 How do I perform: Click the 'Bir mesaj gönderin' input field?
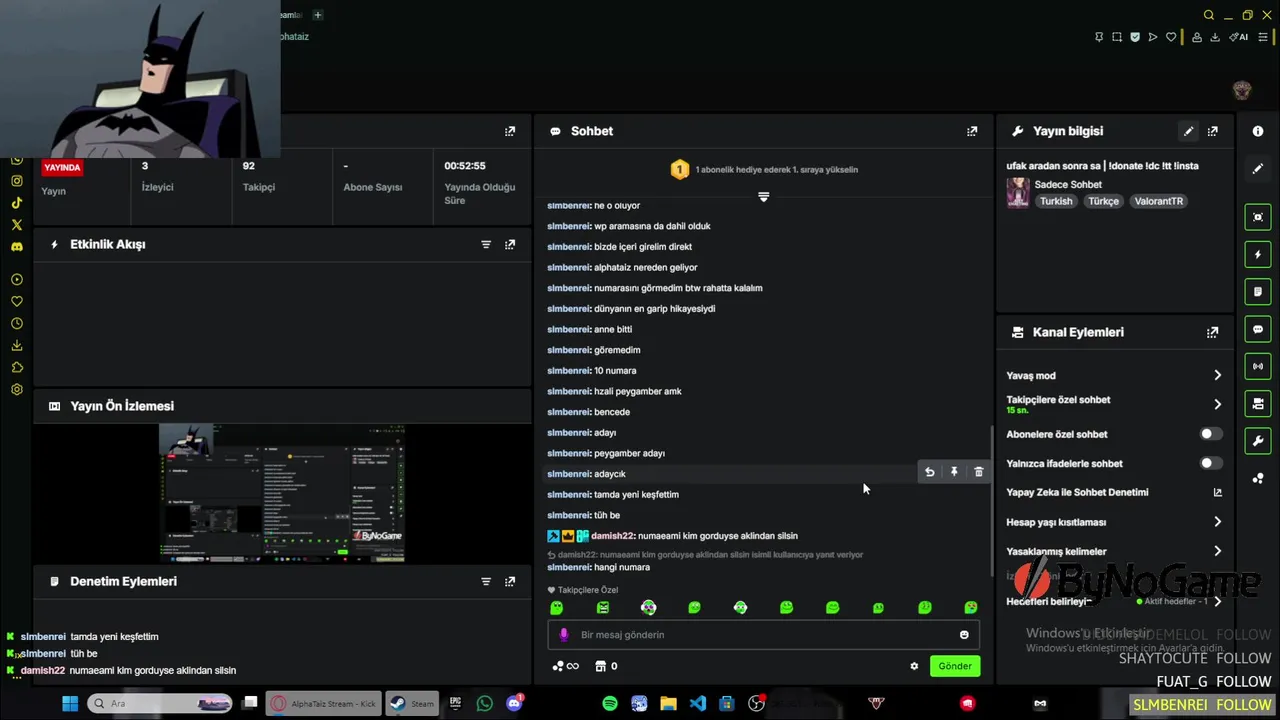click(764, 635)
